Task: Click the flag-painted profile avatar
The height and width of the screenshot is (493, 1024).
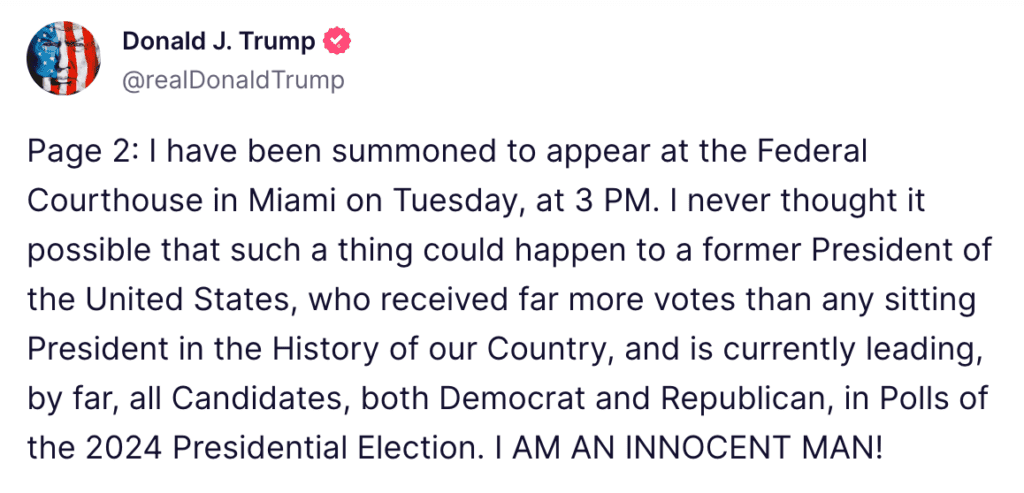Action: (x=64, y=59)
